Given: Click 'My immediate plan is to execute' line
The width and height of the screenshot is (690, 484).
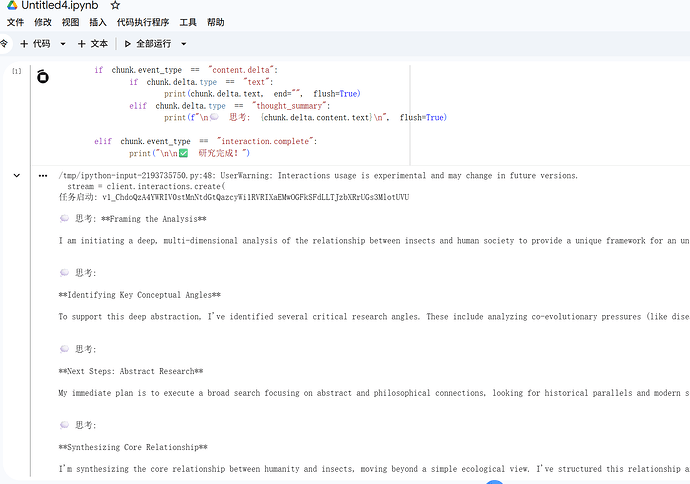Looking at the screenshot, I should [374, 393].
